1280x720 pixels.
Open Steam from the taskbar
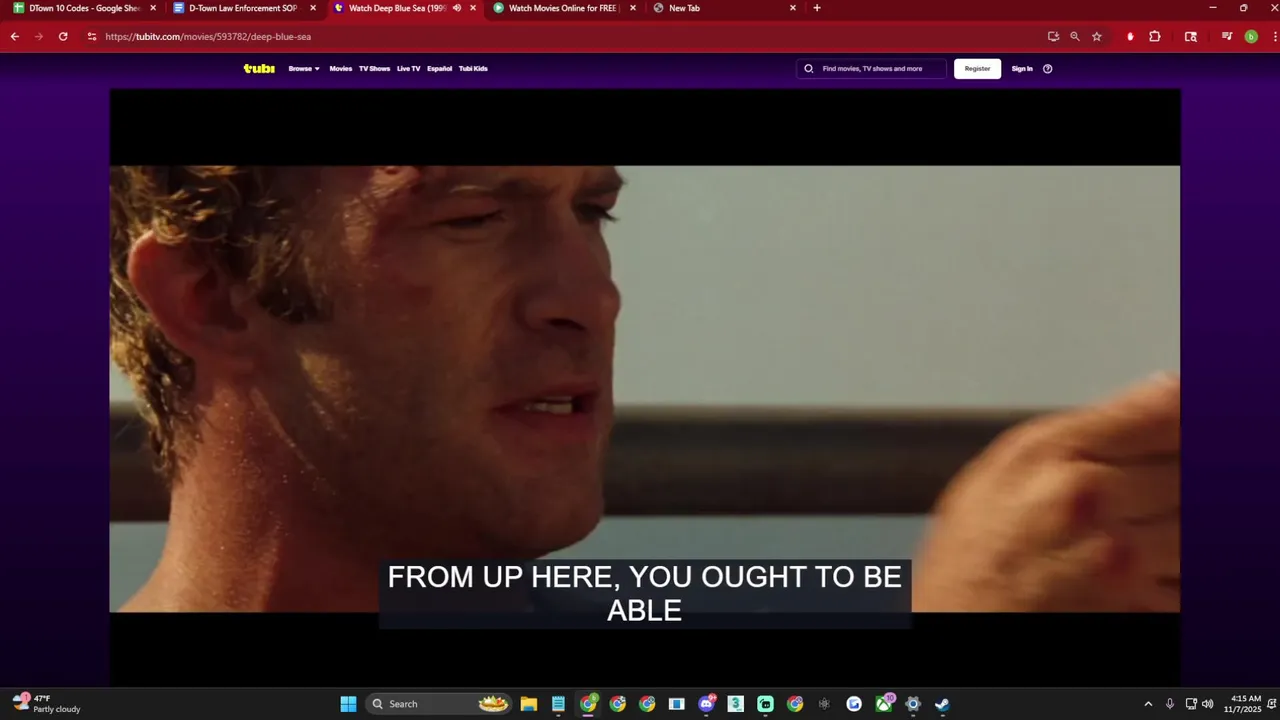[x=942, y=704]
